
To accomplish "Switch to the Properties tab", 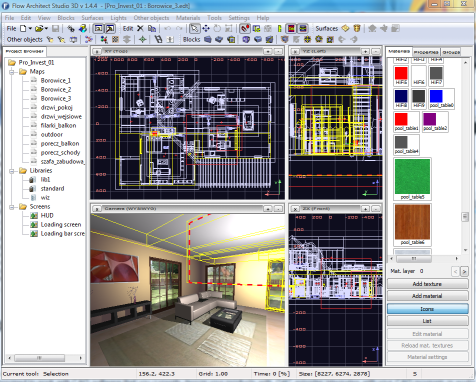I will click(x=426, y=52).
